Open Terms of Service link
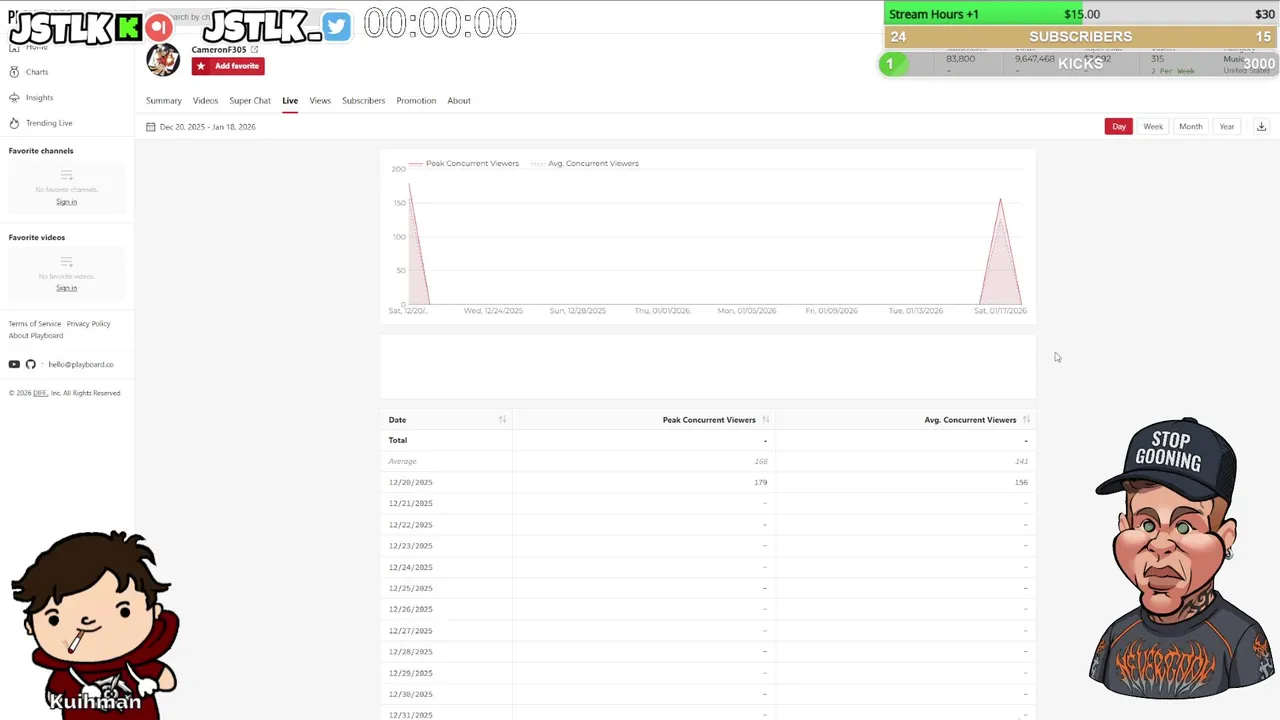The image size is (1280, 720). 35,324
